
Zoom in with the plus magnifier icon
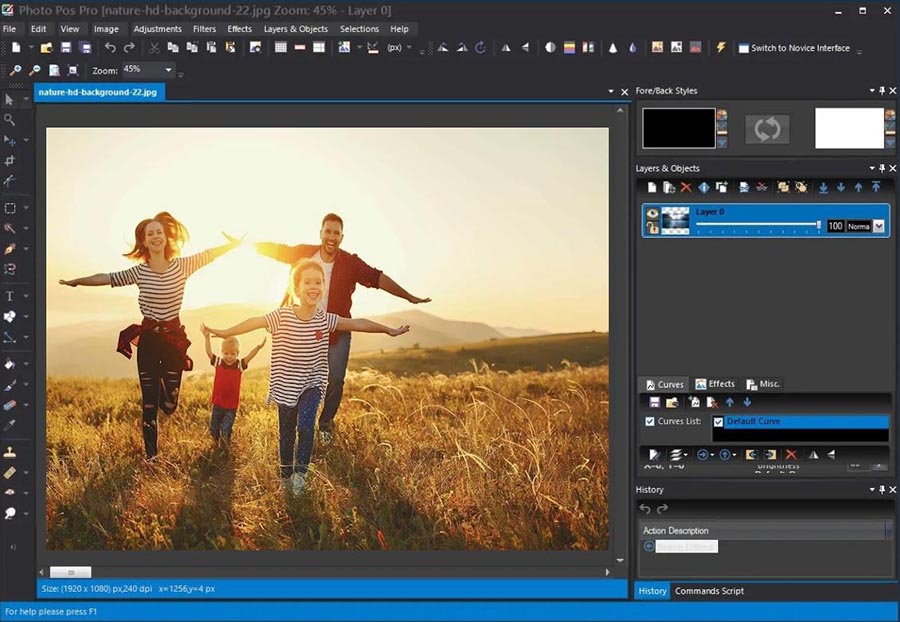pos(15,70)
